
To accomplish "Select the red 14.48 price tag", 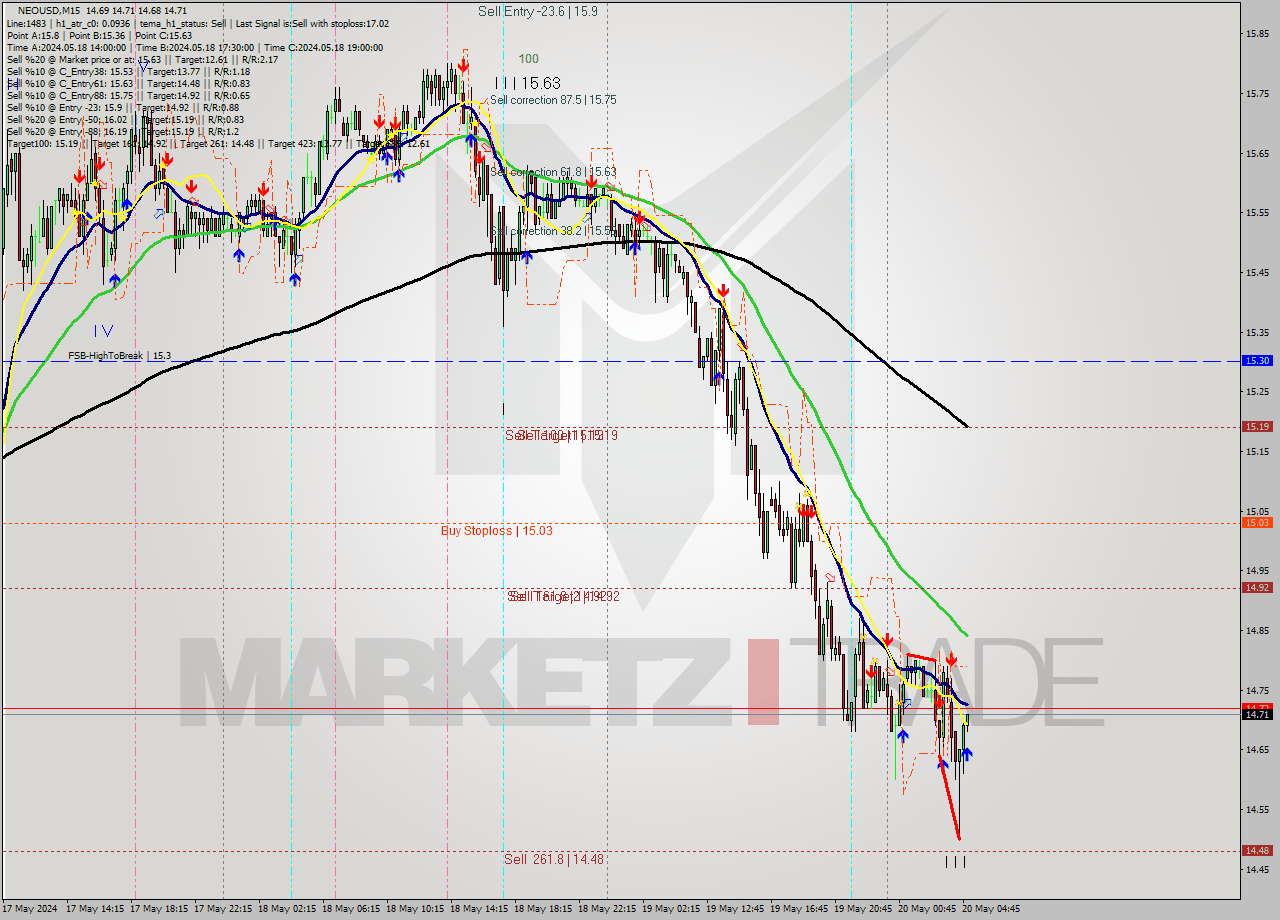I will click(x=1256, y=850).
